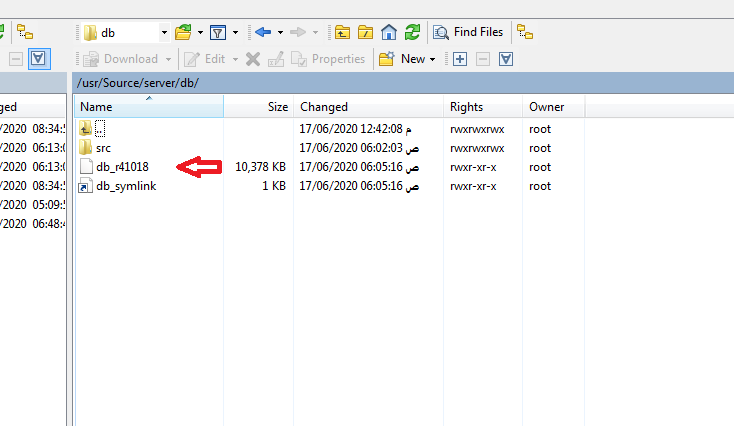The height and width of the screenshot is (426, 734).
Task: Select the db_symlink file
Action: (126, 186)
